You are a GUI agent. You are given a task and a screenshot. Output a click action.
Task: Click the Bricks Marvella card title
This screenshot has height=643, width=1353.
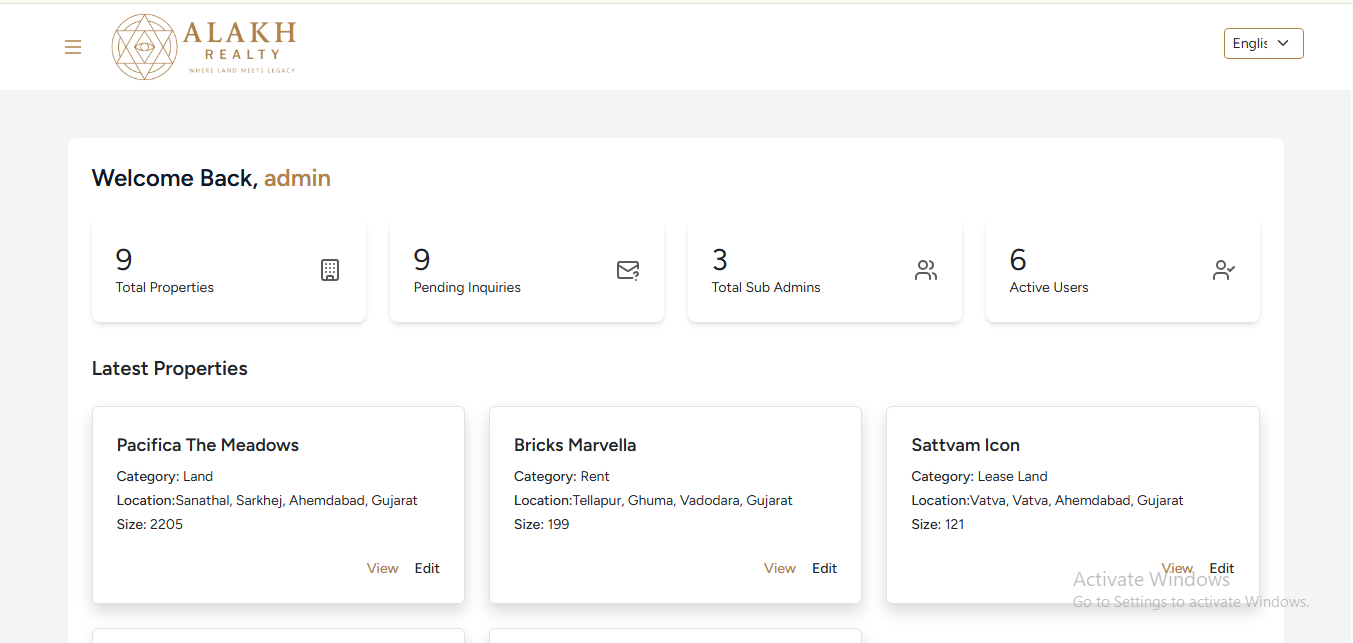pyautogui.click(x=575, y=445)
